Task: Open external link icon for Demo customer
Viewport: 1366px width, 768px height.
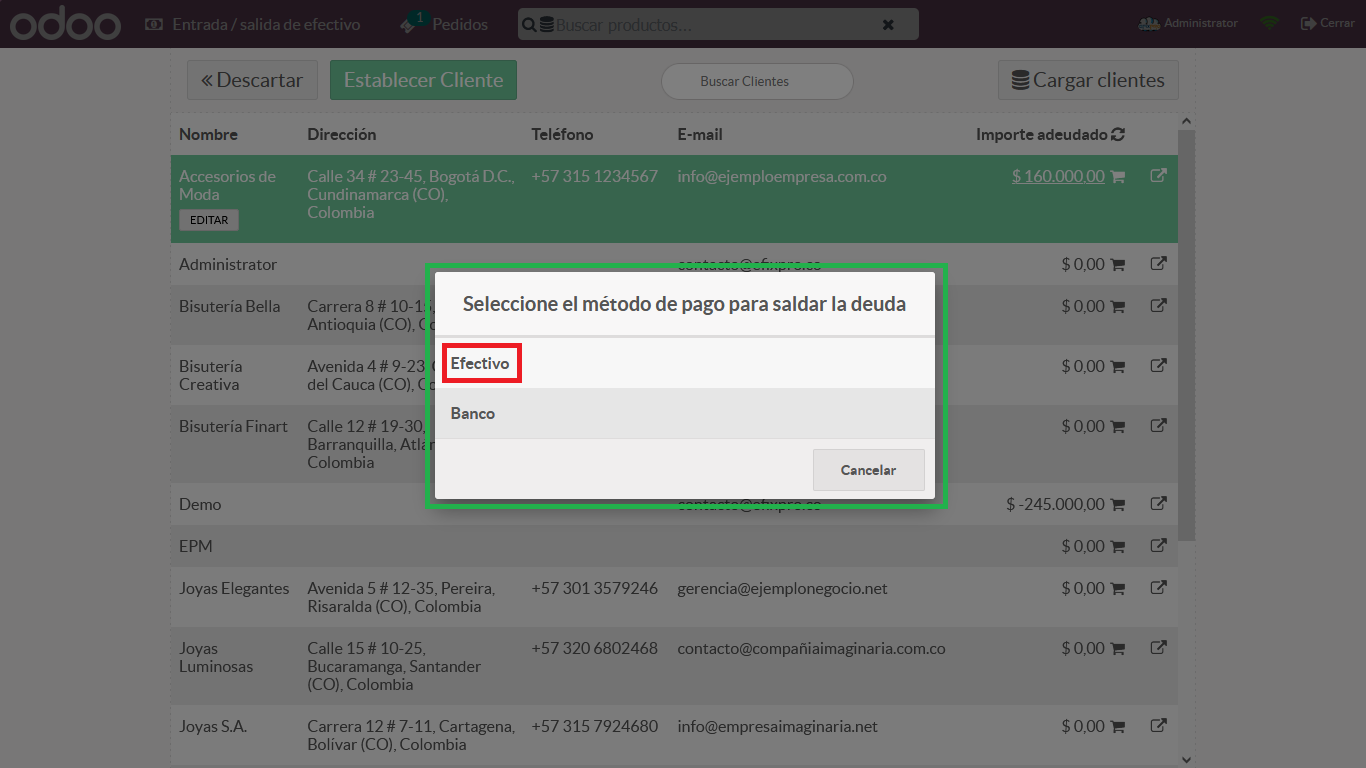Action: [x=1158, y=504]
